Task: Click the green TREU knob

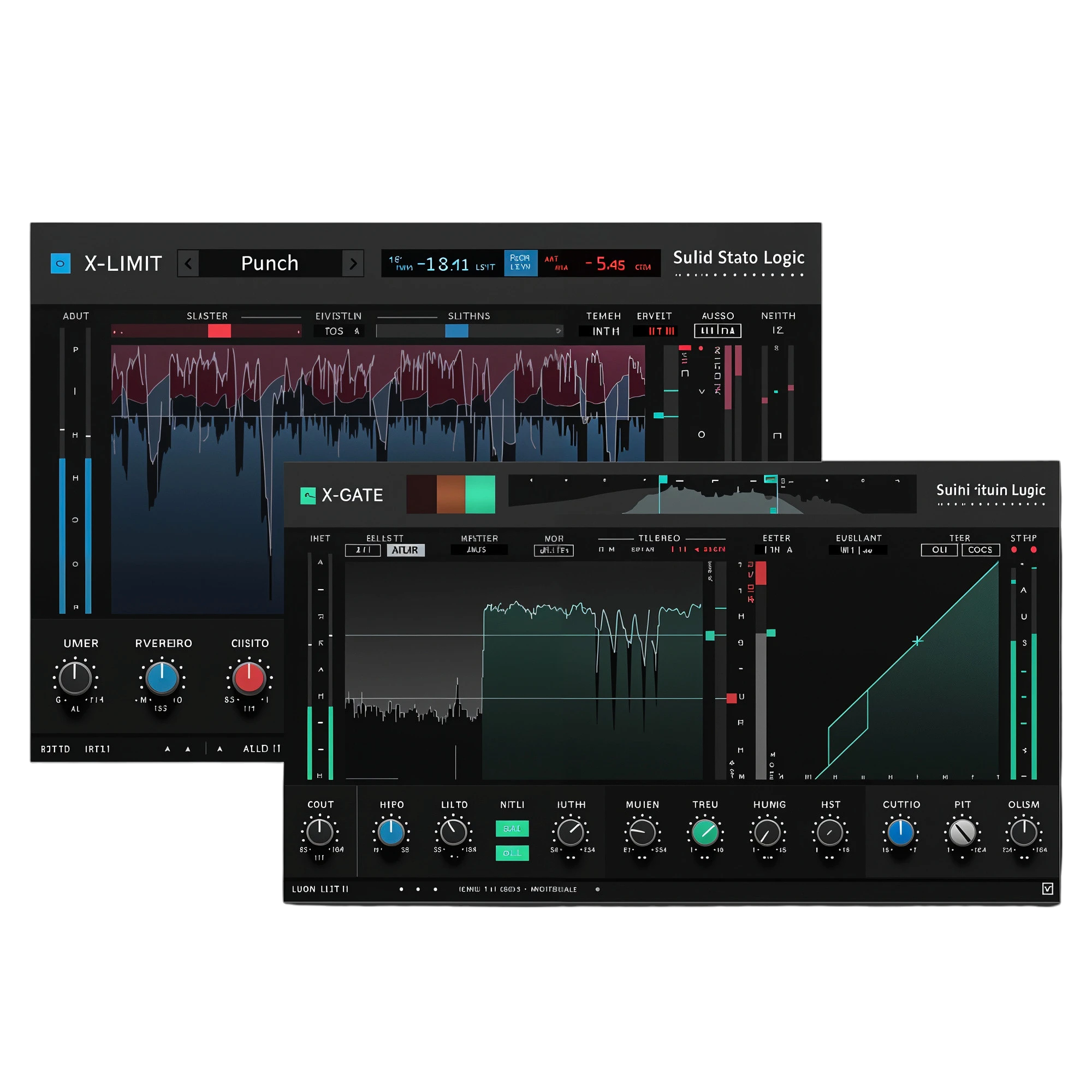Action: (705, 833)
